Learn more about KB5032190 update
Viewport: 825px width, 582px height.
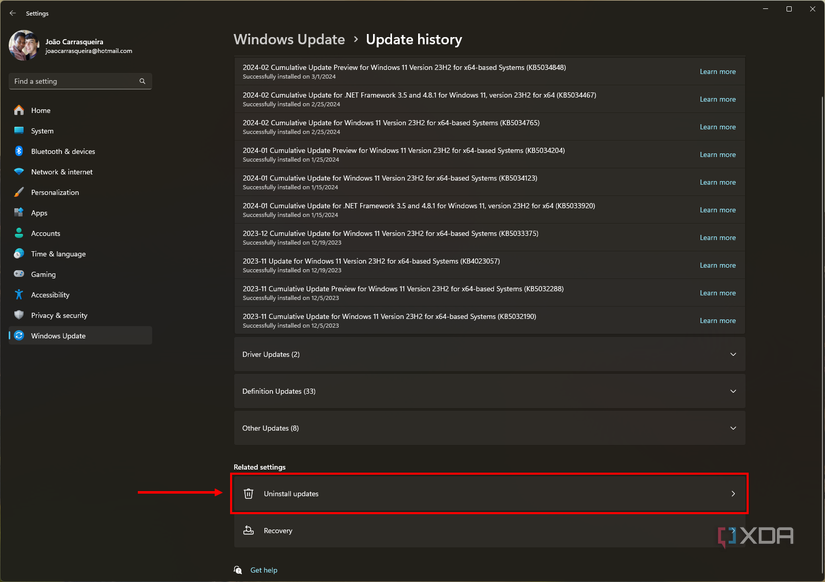717,321
